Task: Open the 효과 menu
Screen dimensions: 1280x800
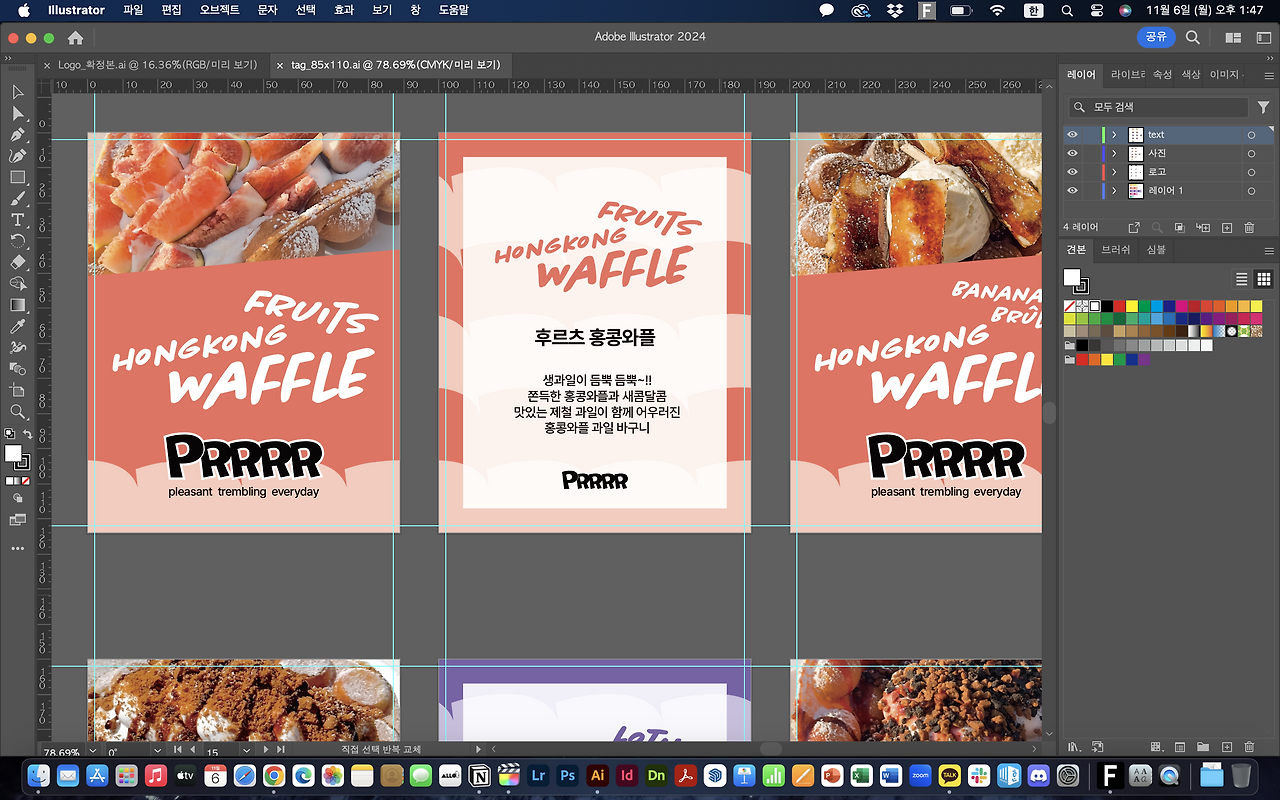Action: point(344,10)
